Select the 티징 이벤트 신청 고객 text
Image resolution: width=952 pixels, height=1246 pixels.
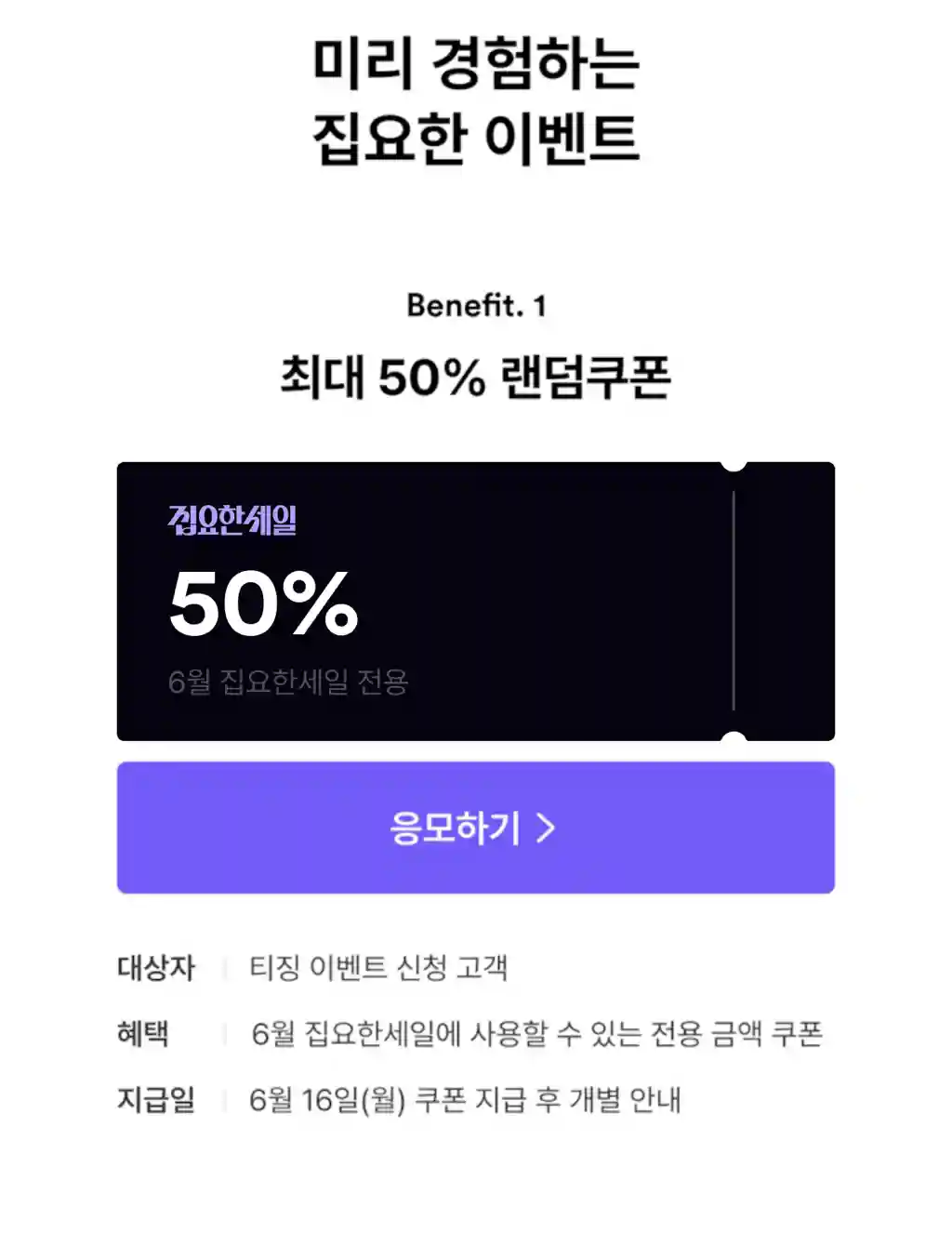pos(378,968)
